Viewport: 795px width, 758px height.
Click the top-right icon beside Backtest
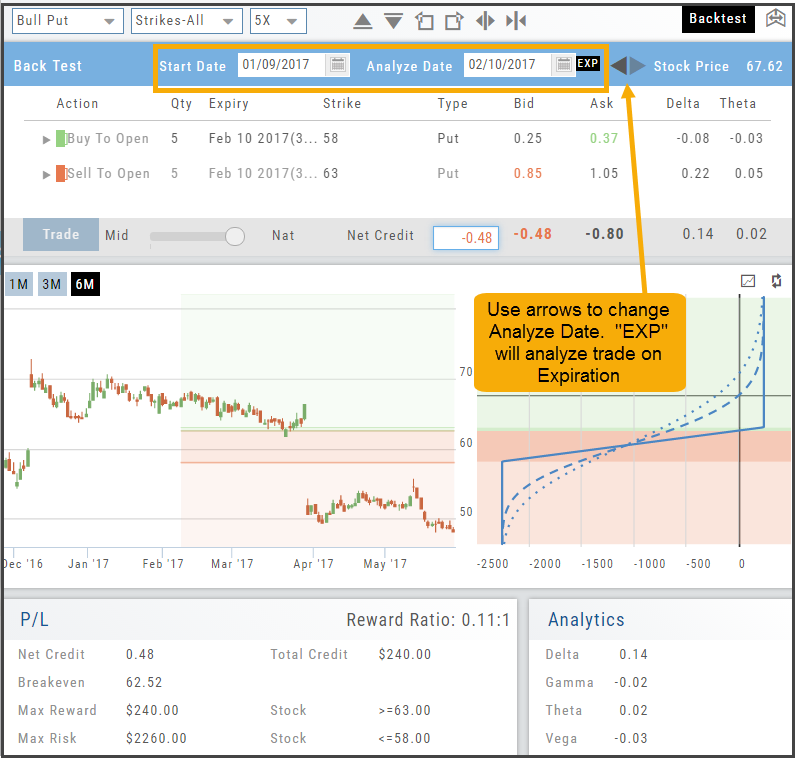(776, 19)
